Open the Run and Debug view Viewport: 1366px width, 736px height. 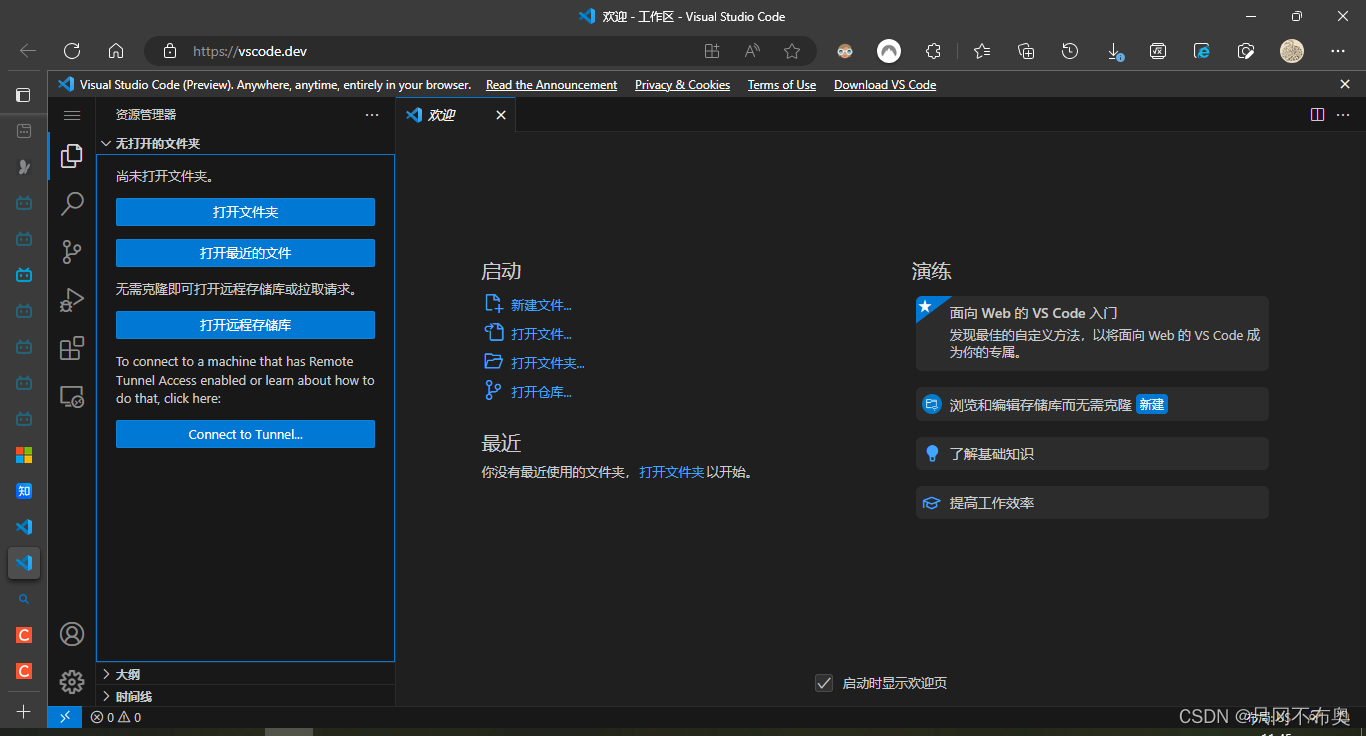pyautogui.click(x=72, y=300)
